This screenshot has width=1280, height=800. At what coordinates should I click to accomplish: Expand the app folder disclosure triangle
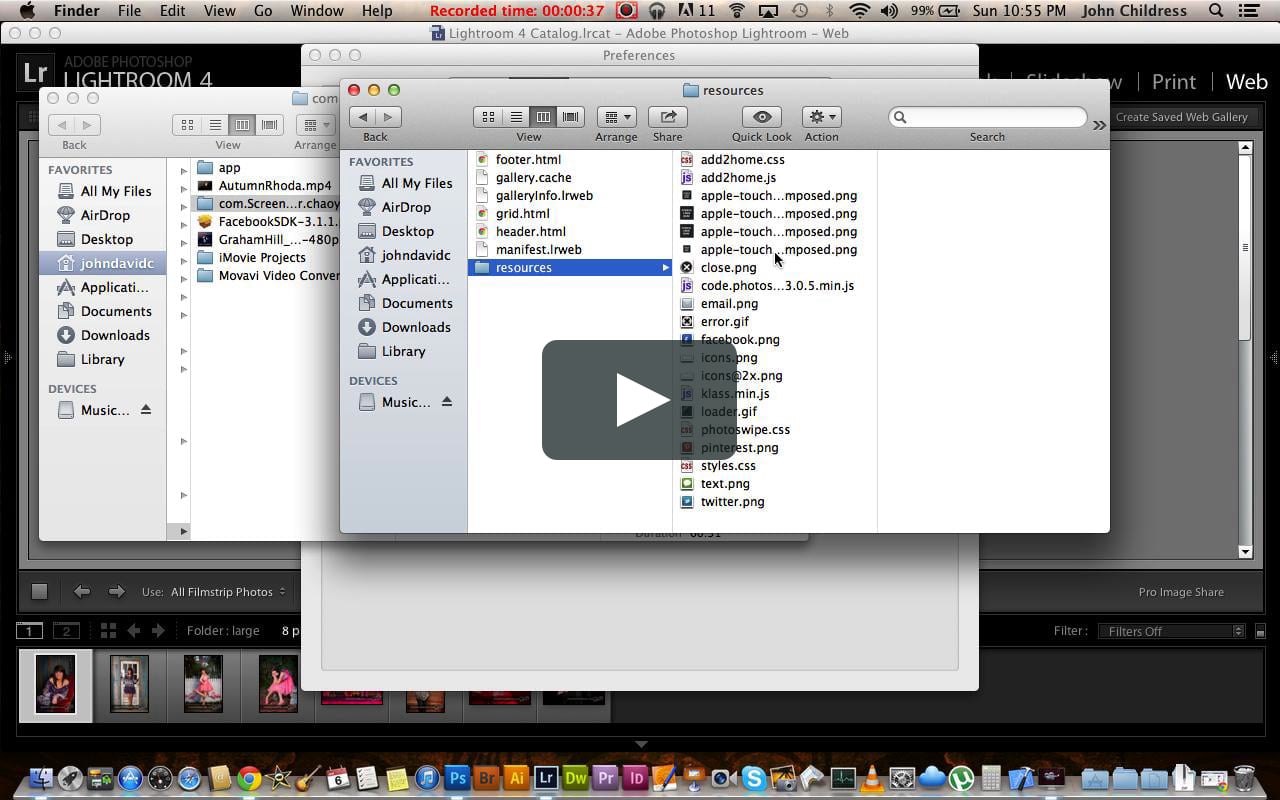pyautogui.click(x=183, y=171)
